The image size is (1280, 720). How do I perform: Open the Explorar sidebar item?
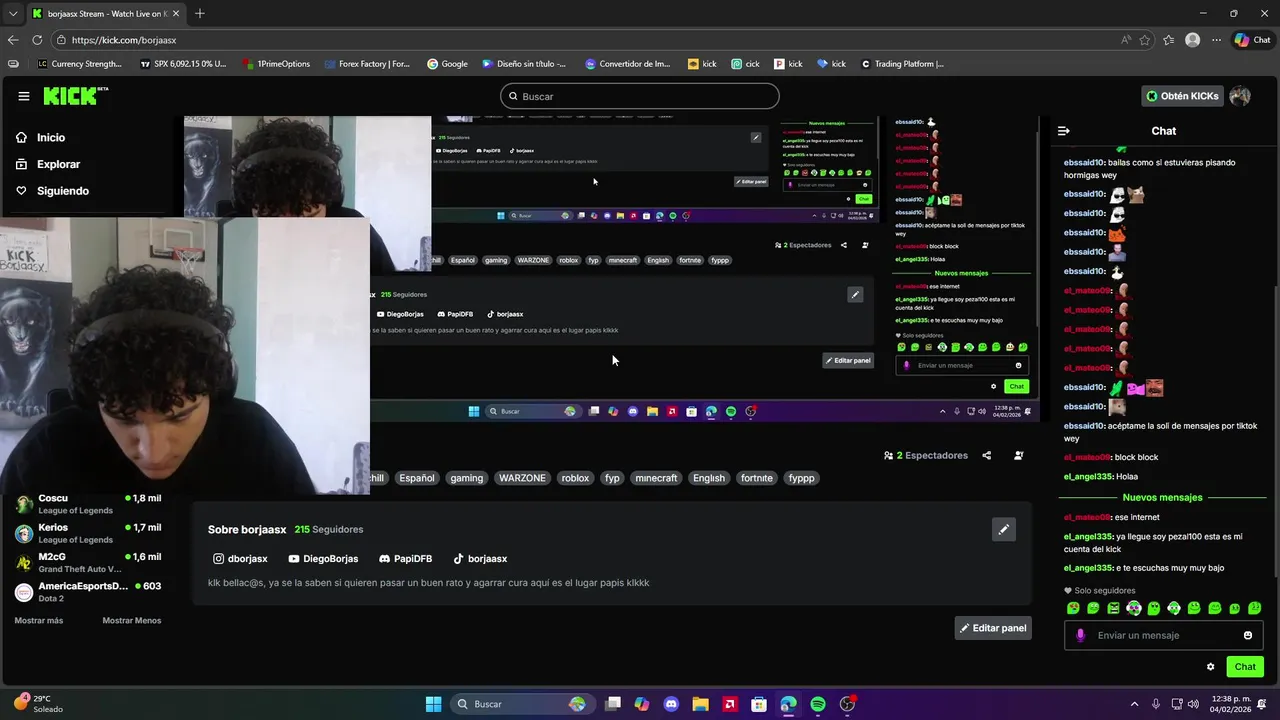tap(58, 164)
